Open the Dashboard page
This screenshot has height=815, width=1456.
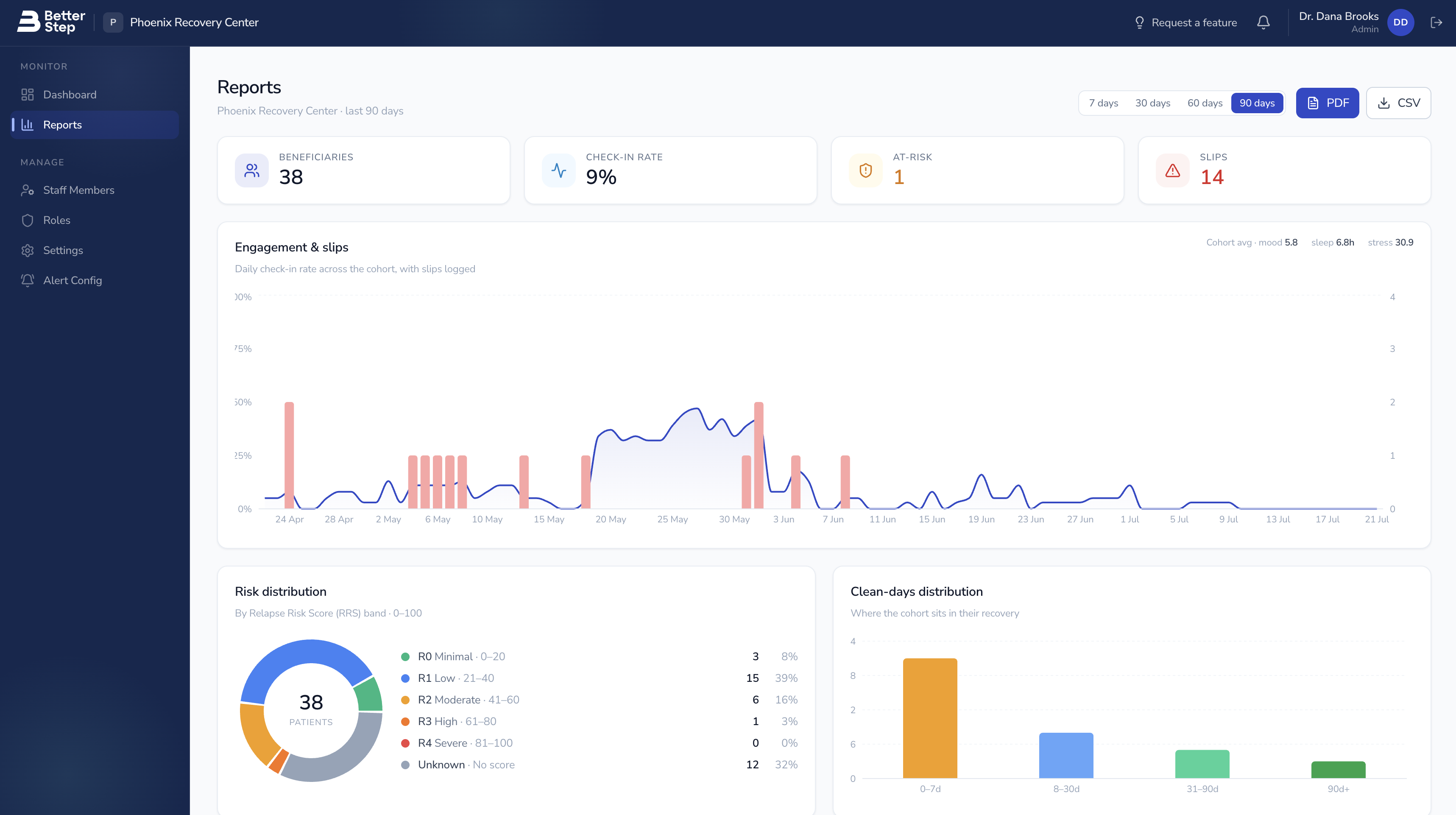coord(95,95)
